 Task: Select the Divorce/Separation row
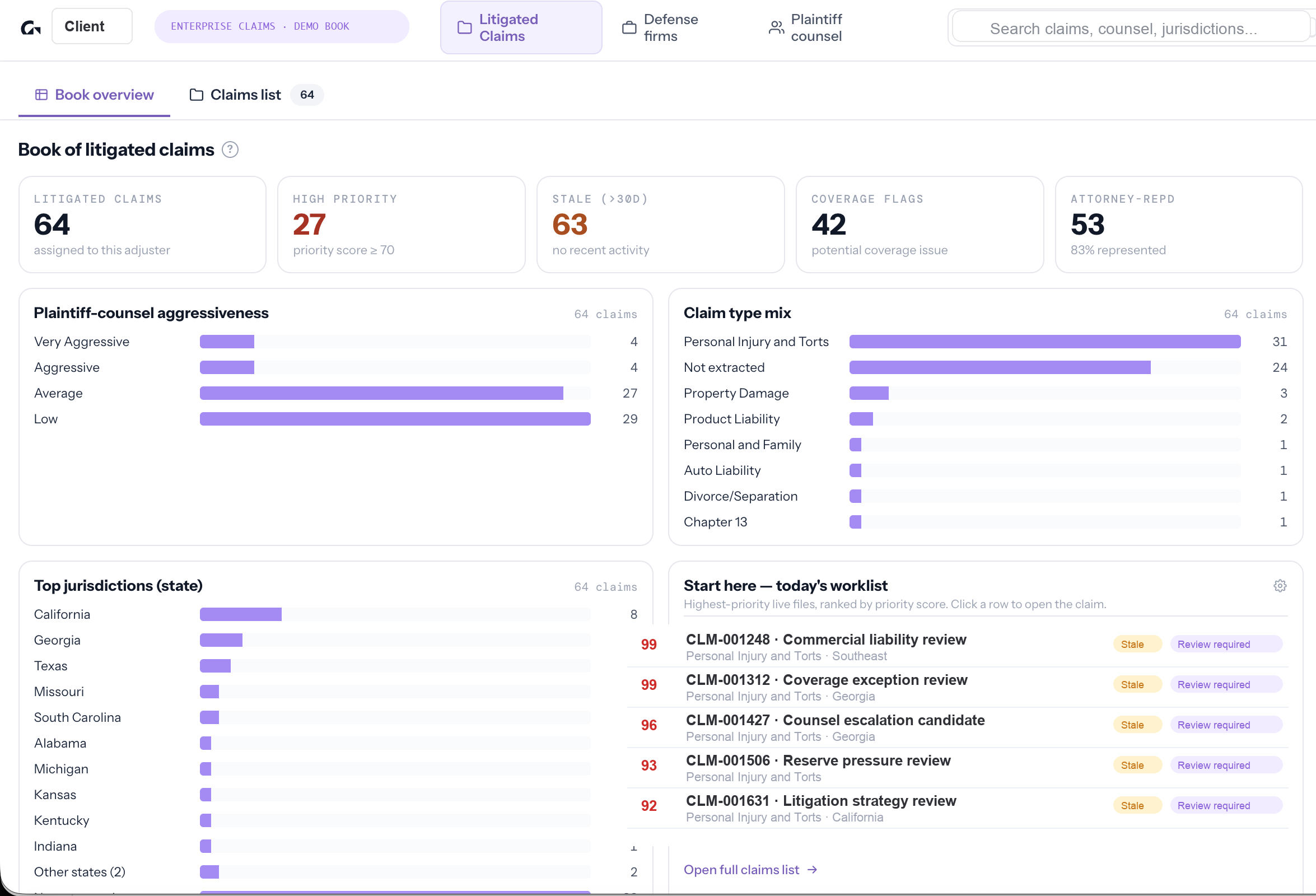click(x=984, y=496)
